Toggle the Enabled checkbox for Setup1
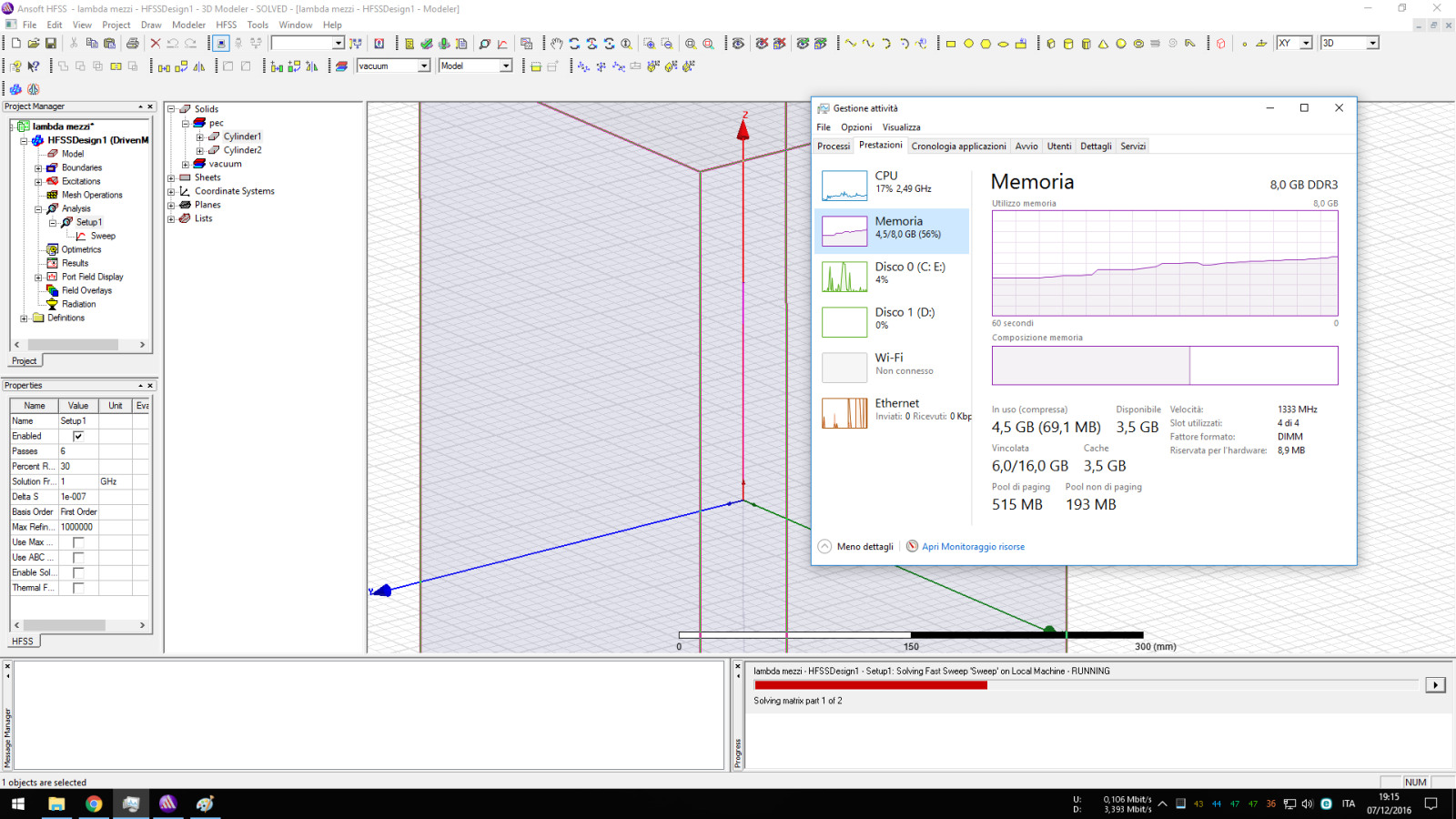 coord(78,436)
